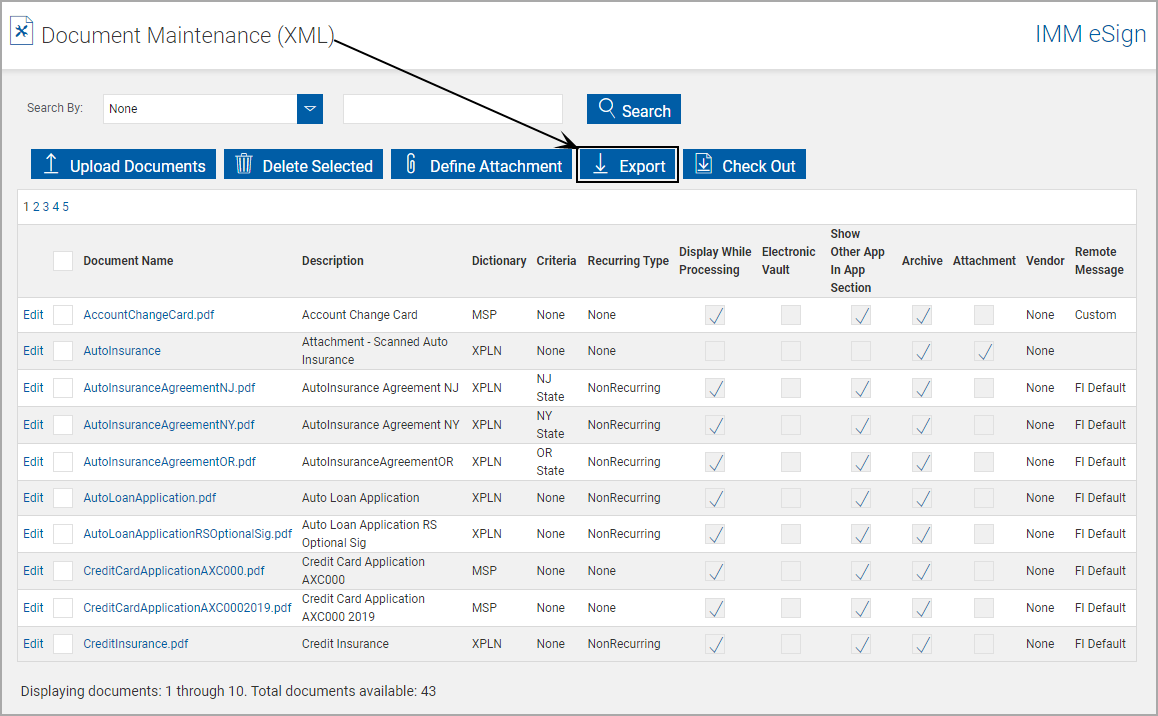Expand the Search By chevron arrow
This screenshot has height=716, width=1158.
[310, 108]
